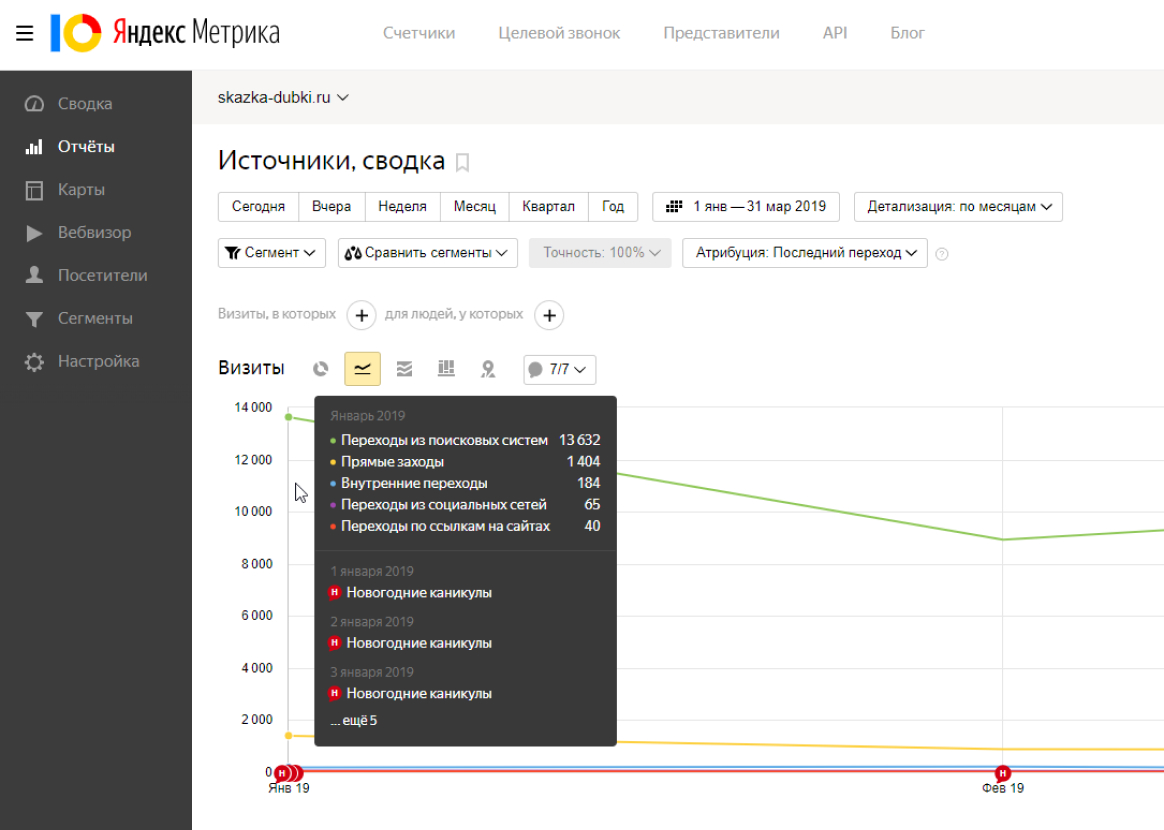This screenshot has height=830, width=1164.
Task: Select the Месяц period button
Action: (x=474, y=206)
